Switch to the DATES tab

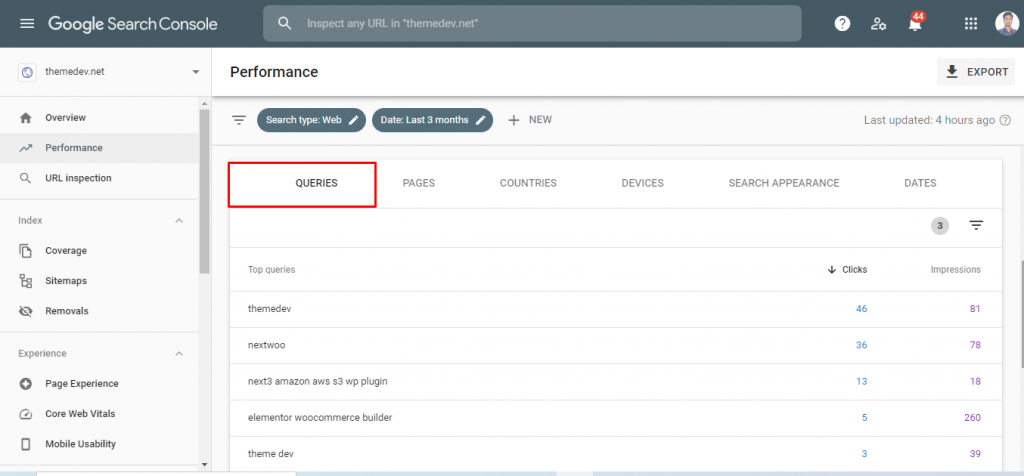(920, 183)
